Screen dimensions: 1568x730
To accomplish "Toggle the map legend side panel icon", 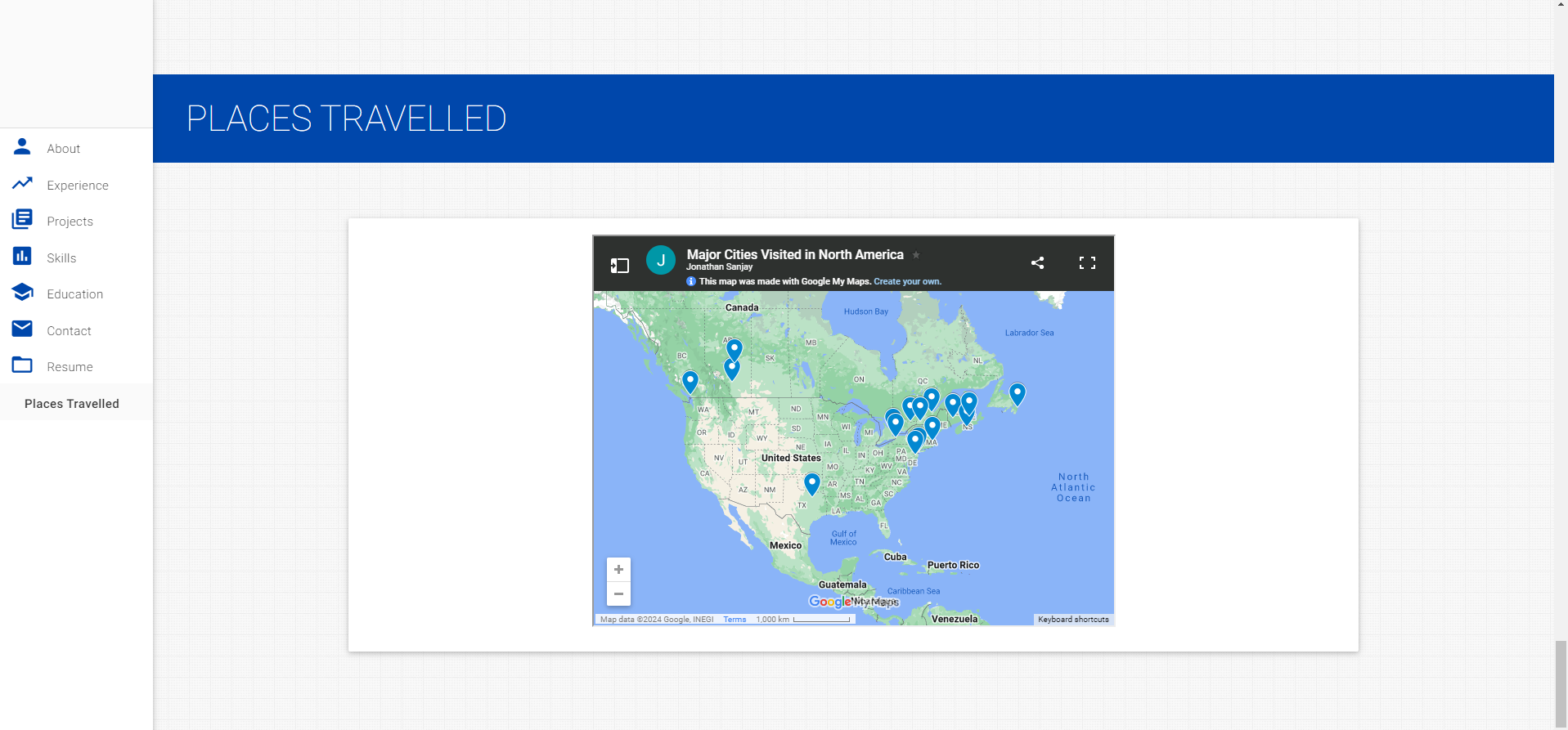I will [x=619, y=265].
